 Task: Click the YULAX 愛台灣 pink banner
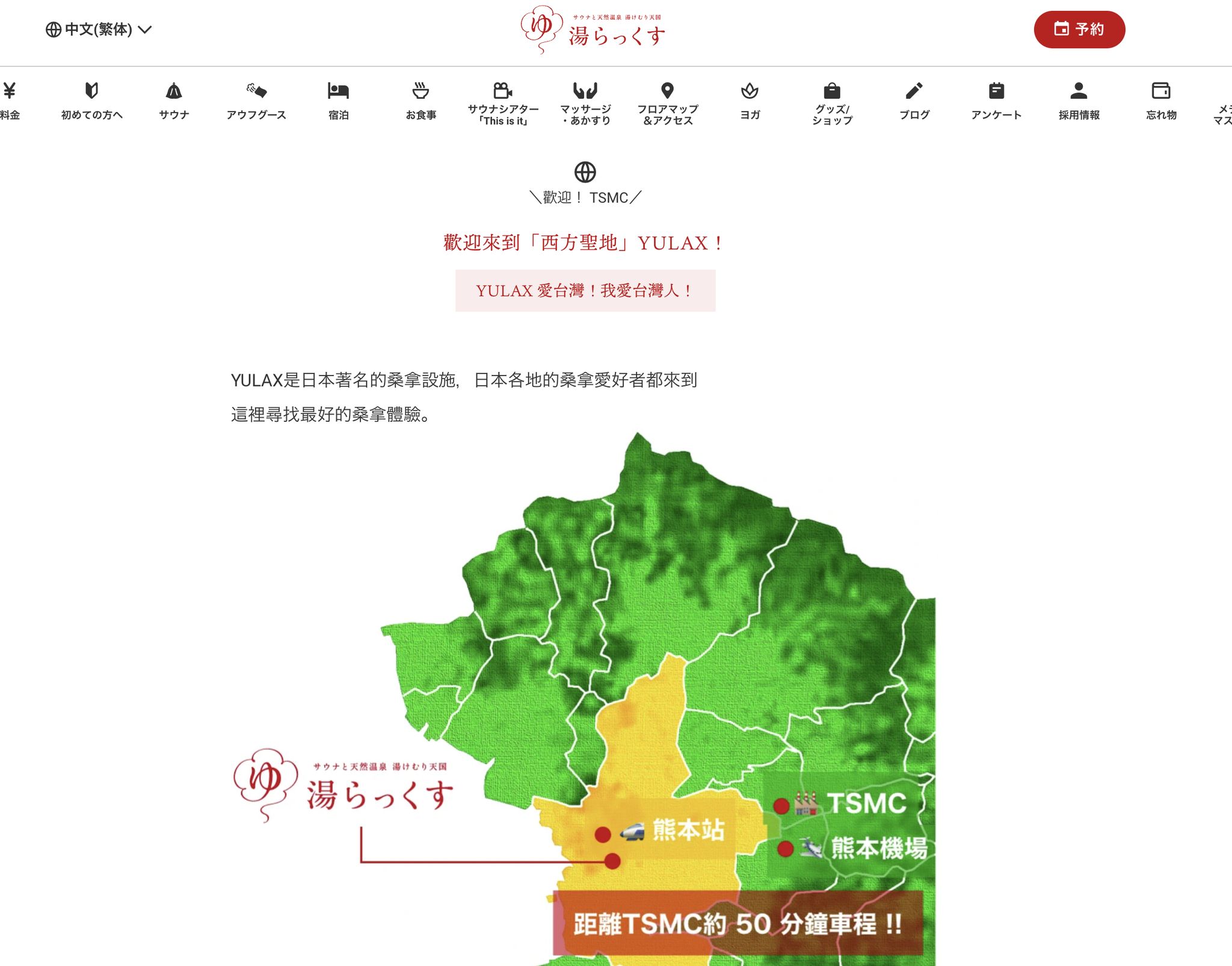coord(585,291)
